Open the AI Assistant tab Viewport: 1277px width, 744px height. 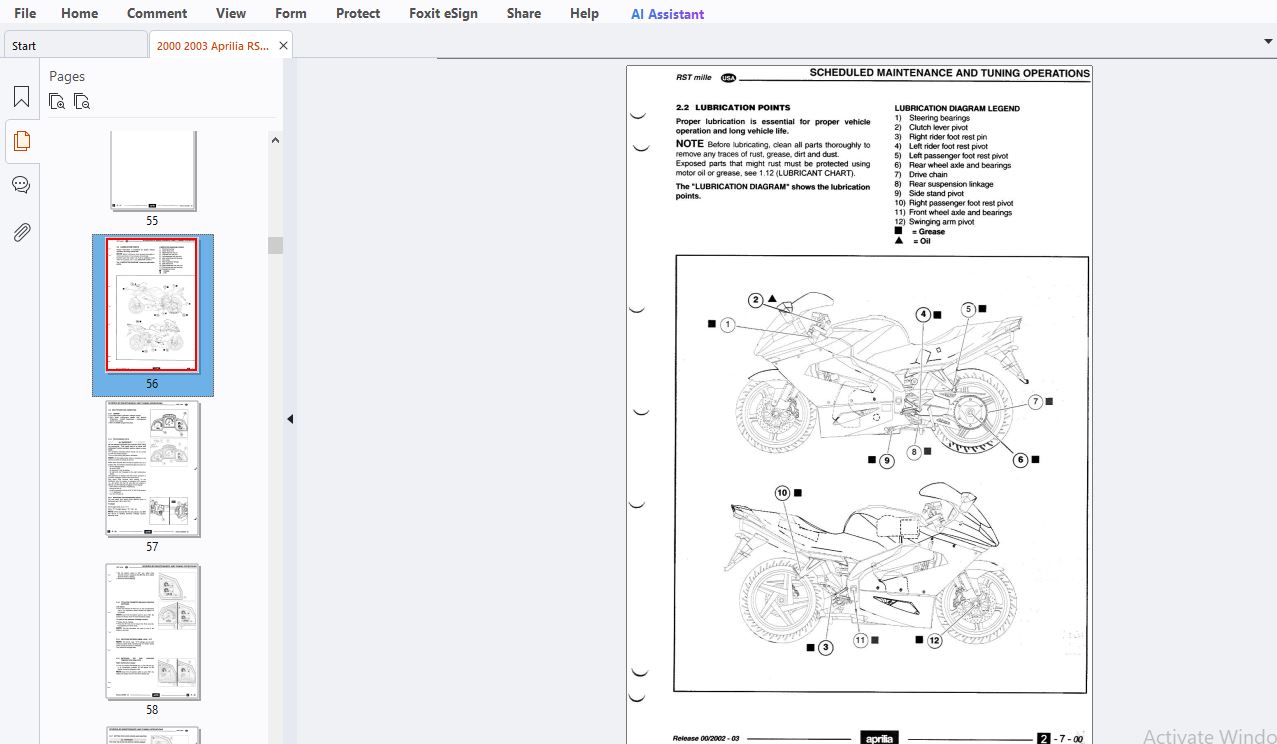click(x=667, y=14)
